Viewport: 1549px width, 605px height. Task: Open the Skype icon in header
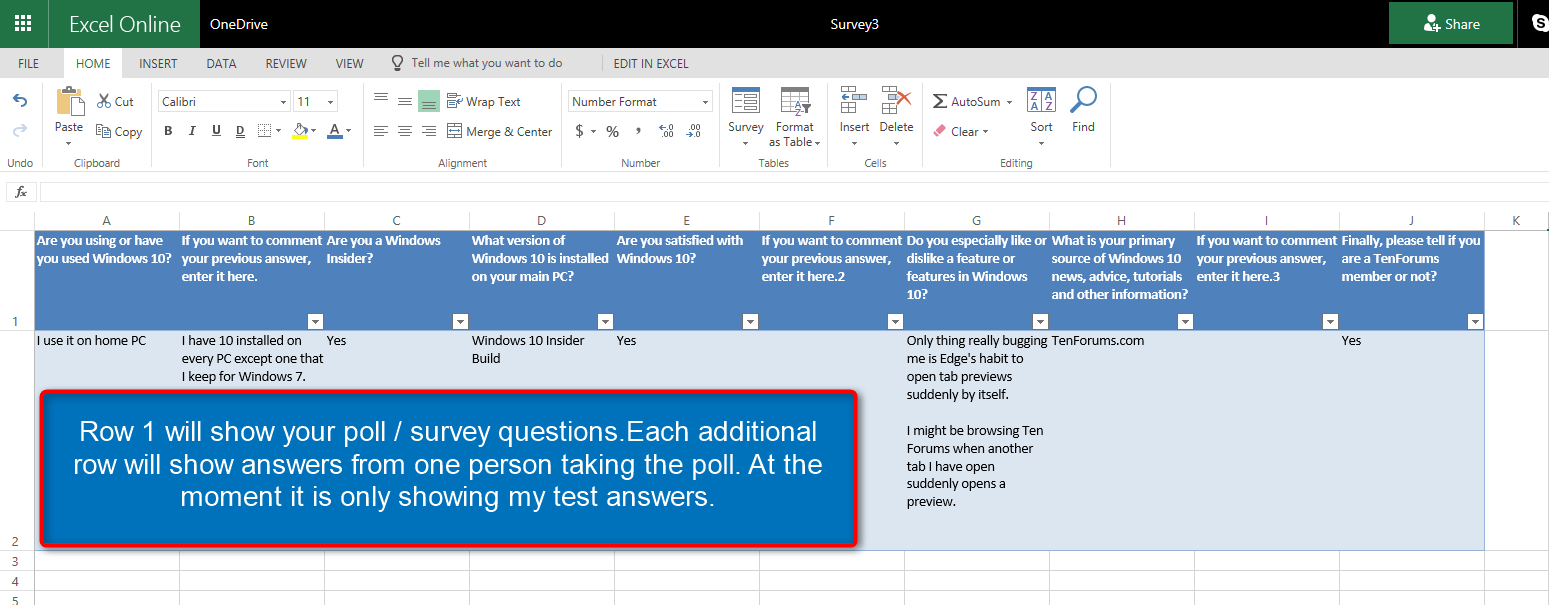pos(1538,23)
